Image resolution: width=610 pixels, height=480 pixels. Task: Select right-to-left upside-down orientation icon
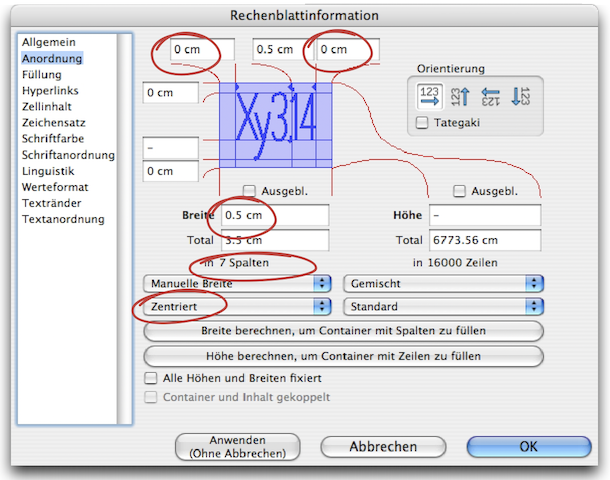coord(491,96)
